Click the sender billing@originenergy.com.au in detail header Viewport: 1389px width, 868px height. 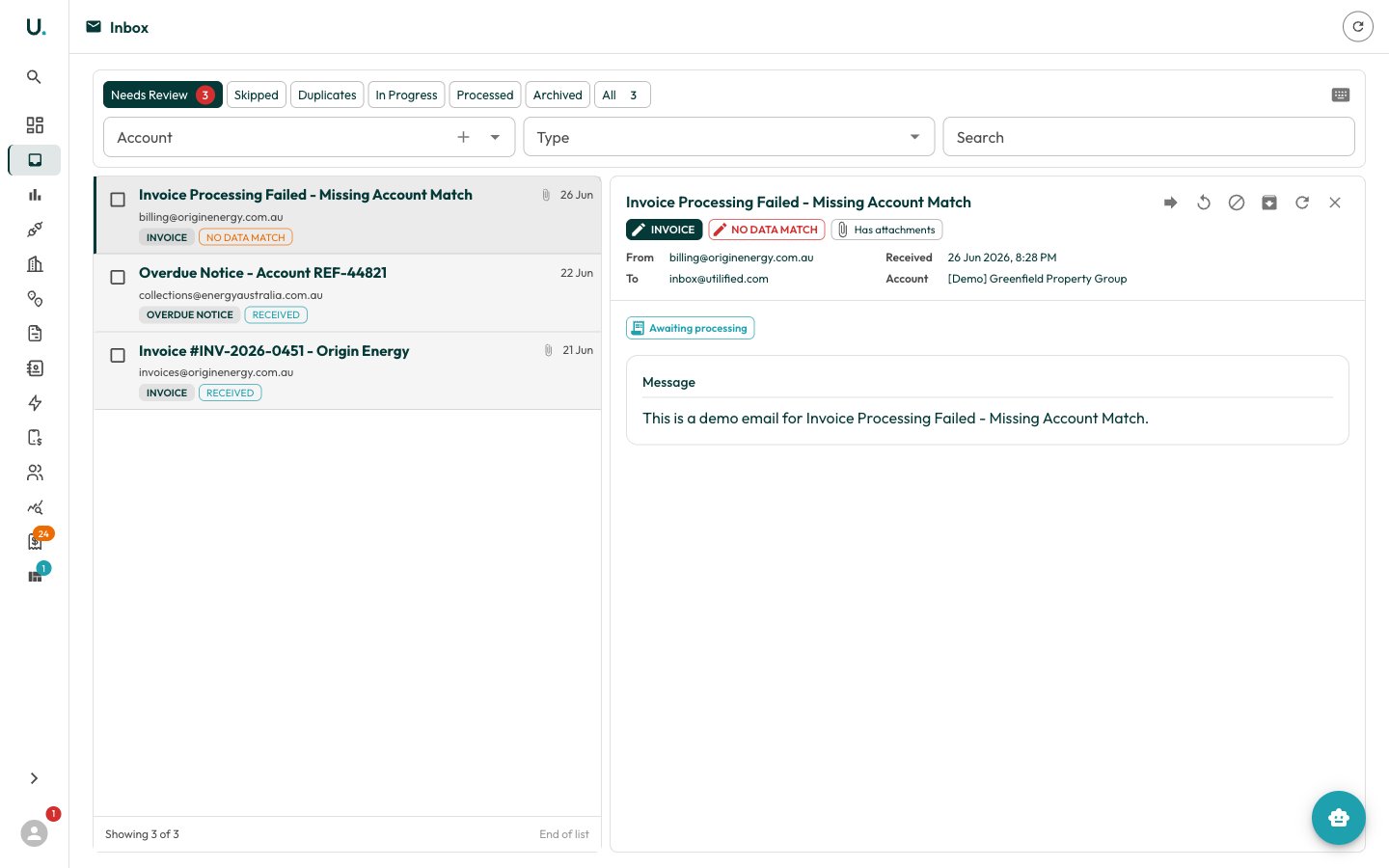pos(741,258)
